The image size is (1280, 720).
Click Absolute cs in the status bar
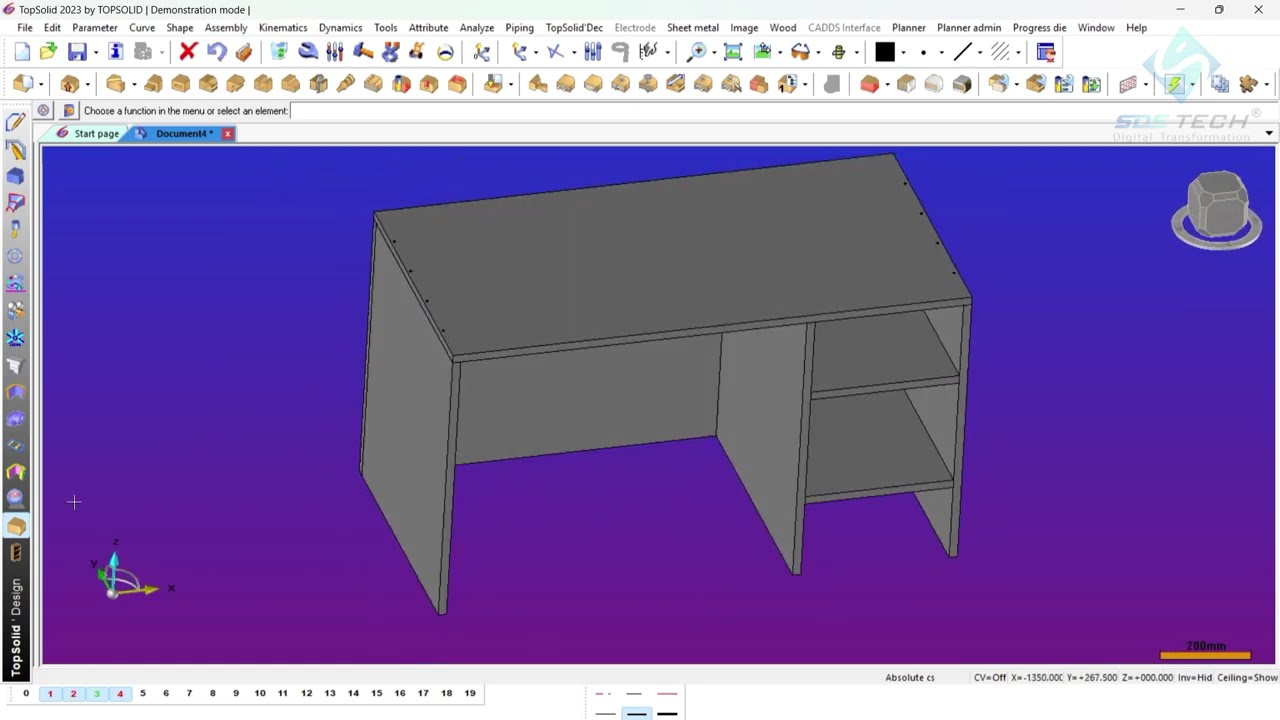coord(910,677)
